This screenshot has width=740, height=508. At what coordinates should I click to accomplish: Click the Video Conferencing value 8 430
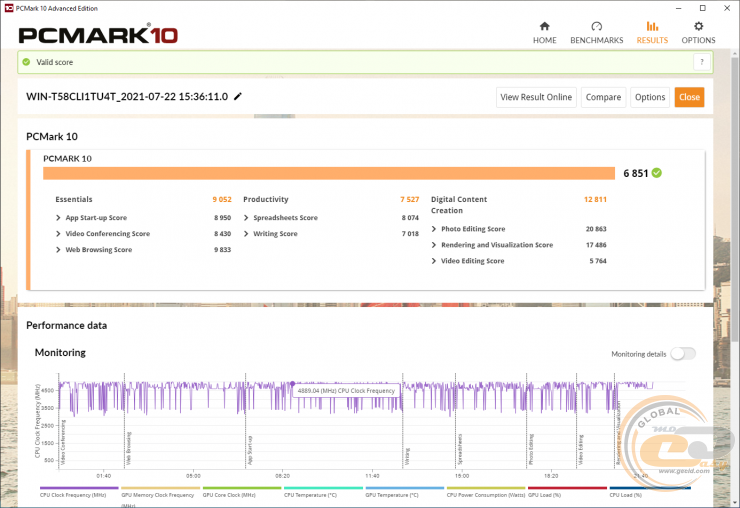point(223,234)
